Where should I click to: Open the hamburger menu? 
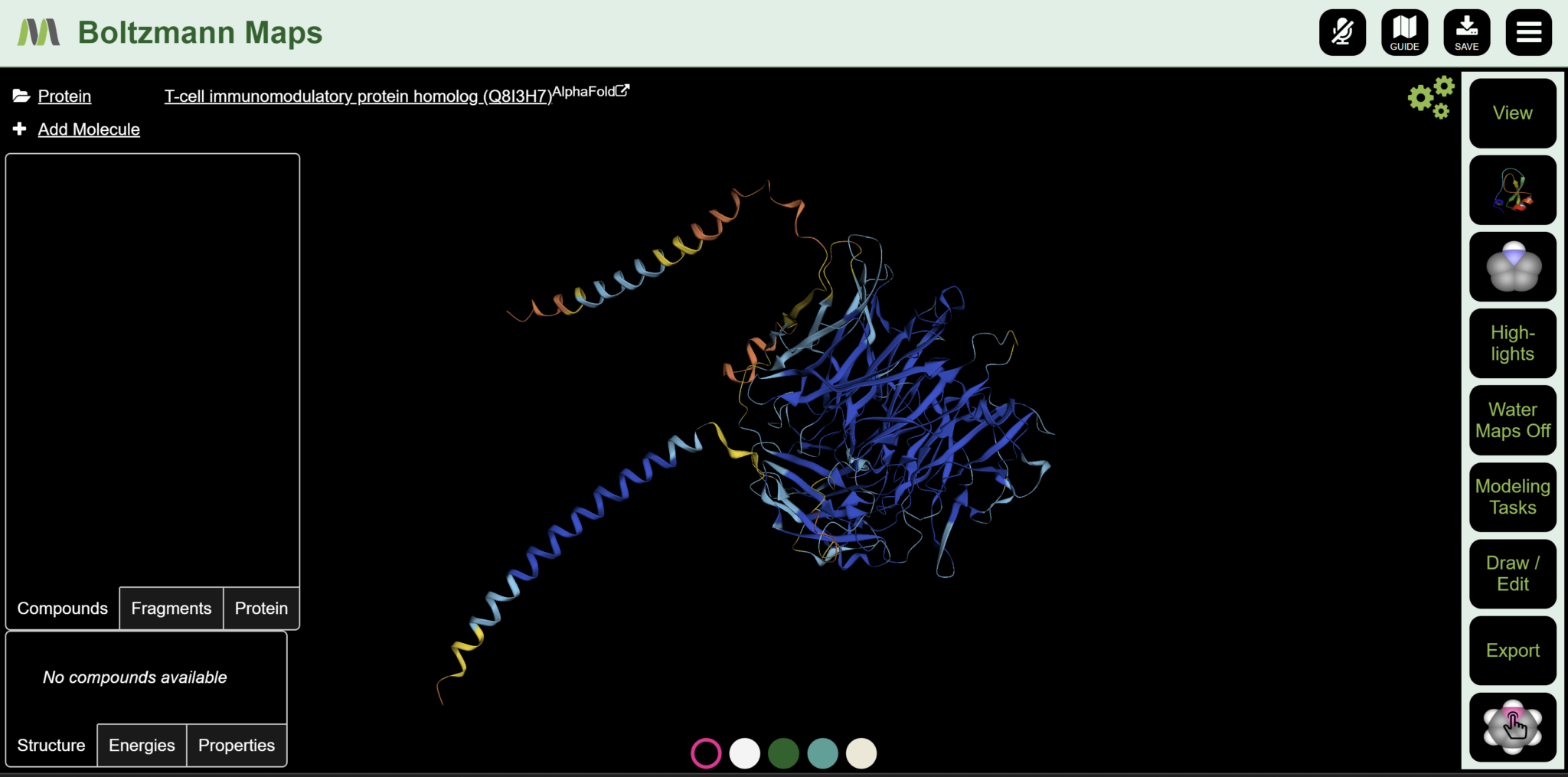tap(1528, 31)
